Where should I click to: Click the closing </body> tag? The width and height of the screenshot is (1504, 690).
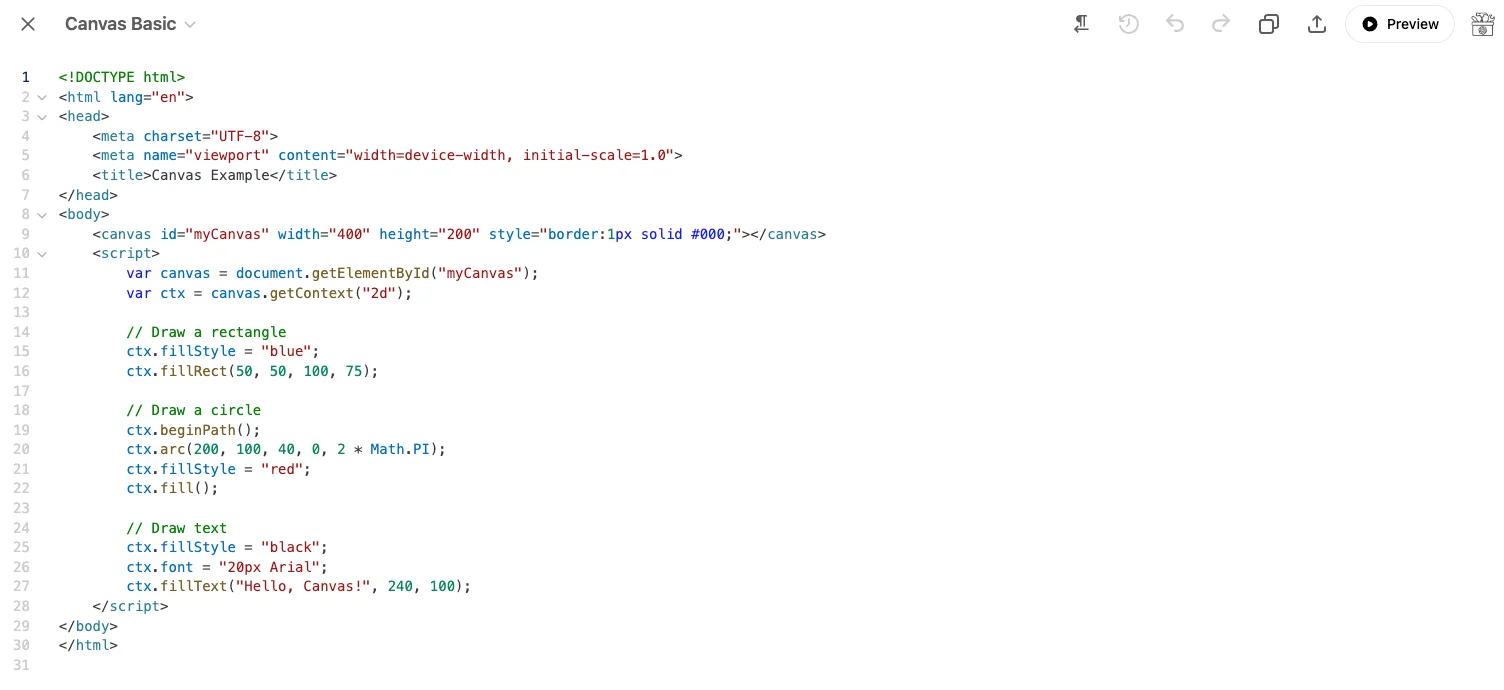click(88, 626)
